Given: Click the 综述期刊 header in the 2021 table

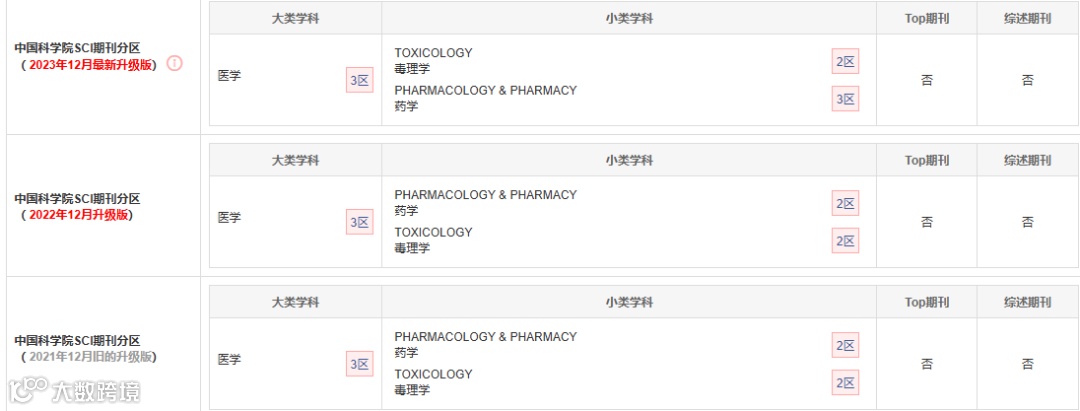Looking at the screenshot, I should click(x=1028, y=302).
